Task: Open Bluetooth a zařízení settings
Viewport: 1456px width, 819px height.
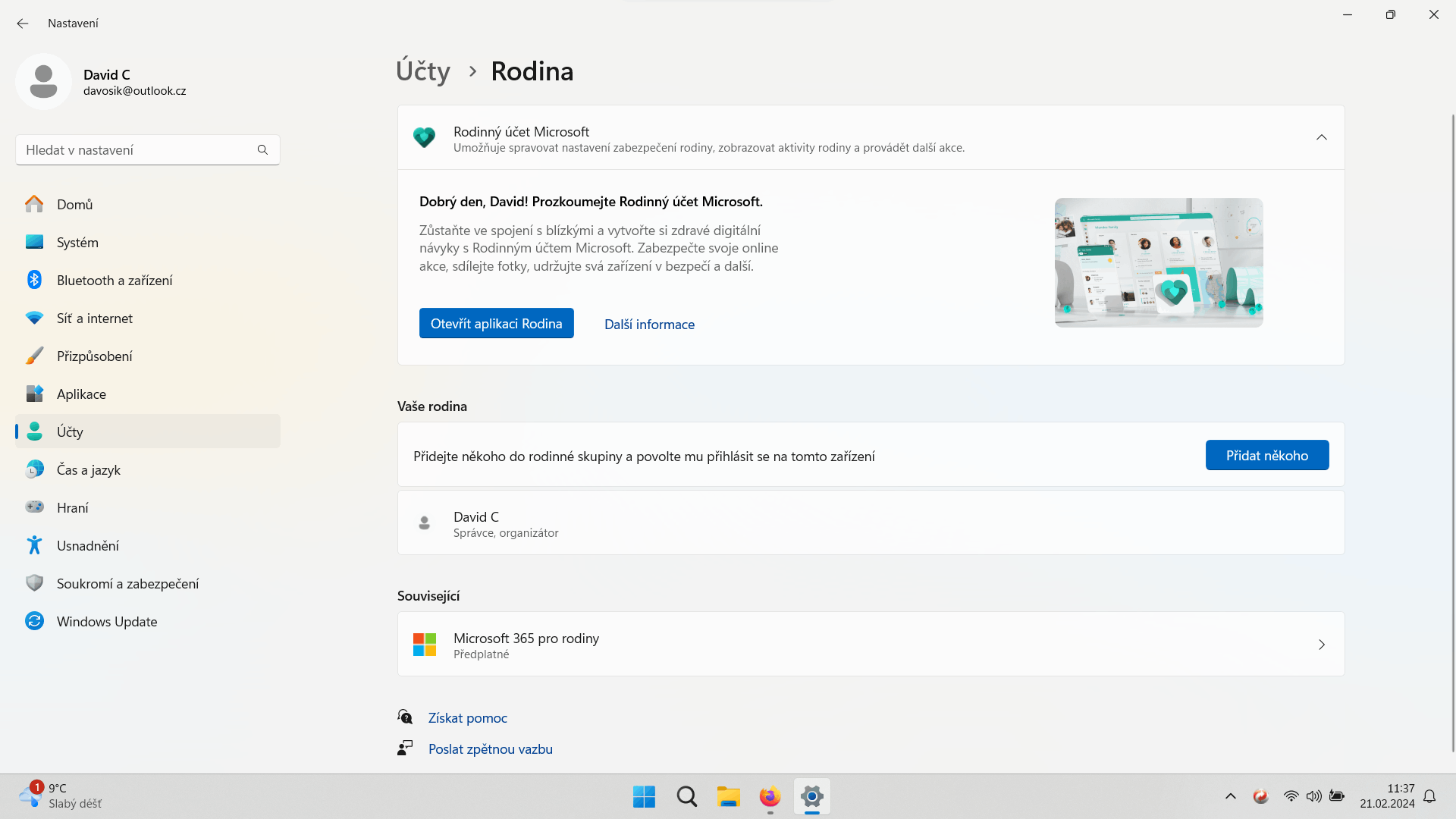Action: (x=115, y=281)
